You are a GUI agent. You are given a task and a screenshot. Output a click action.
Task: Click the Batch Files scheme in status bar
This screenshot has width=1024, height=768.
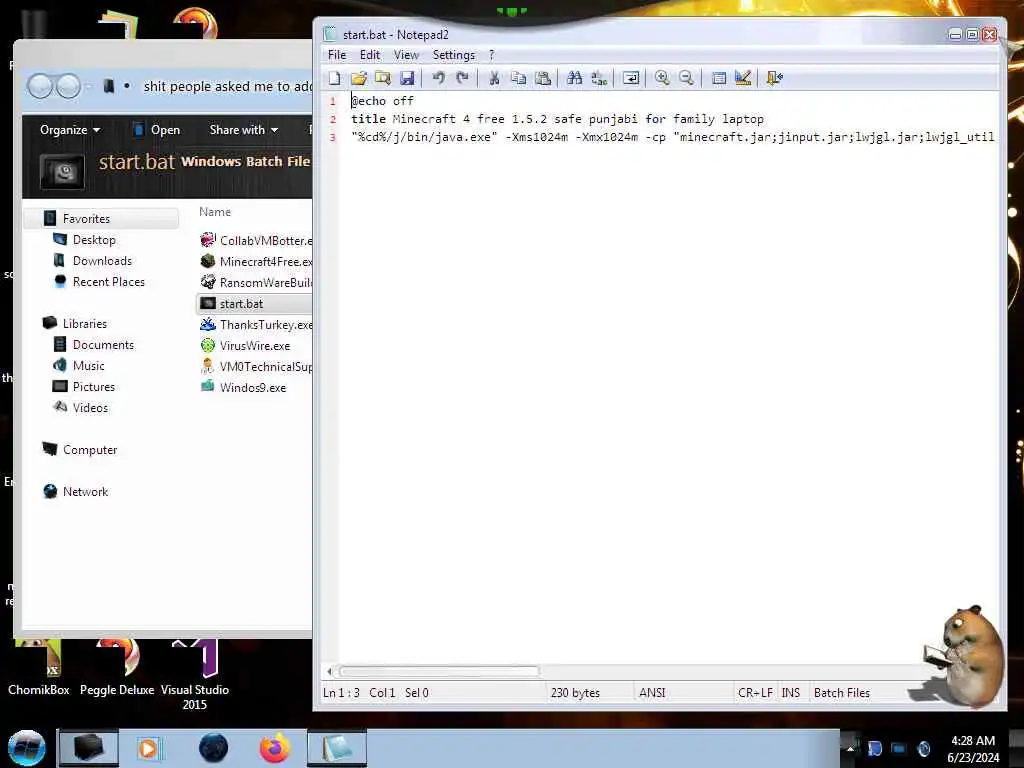coord(842,693)
